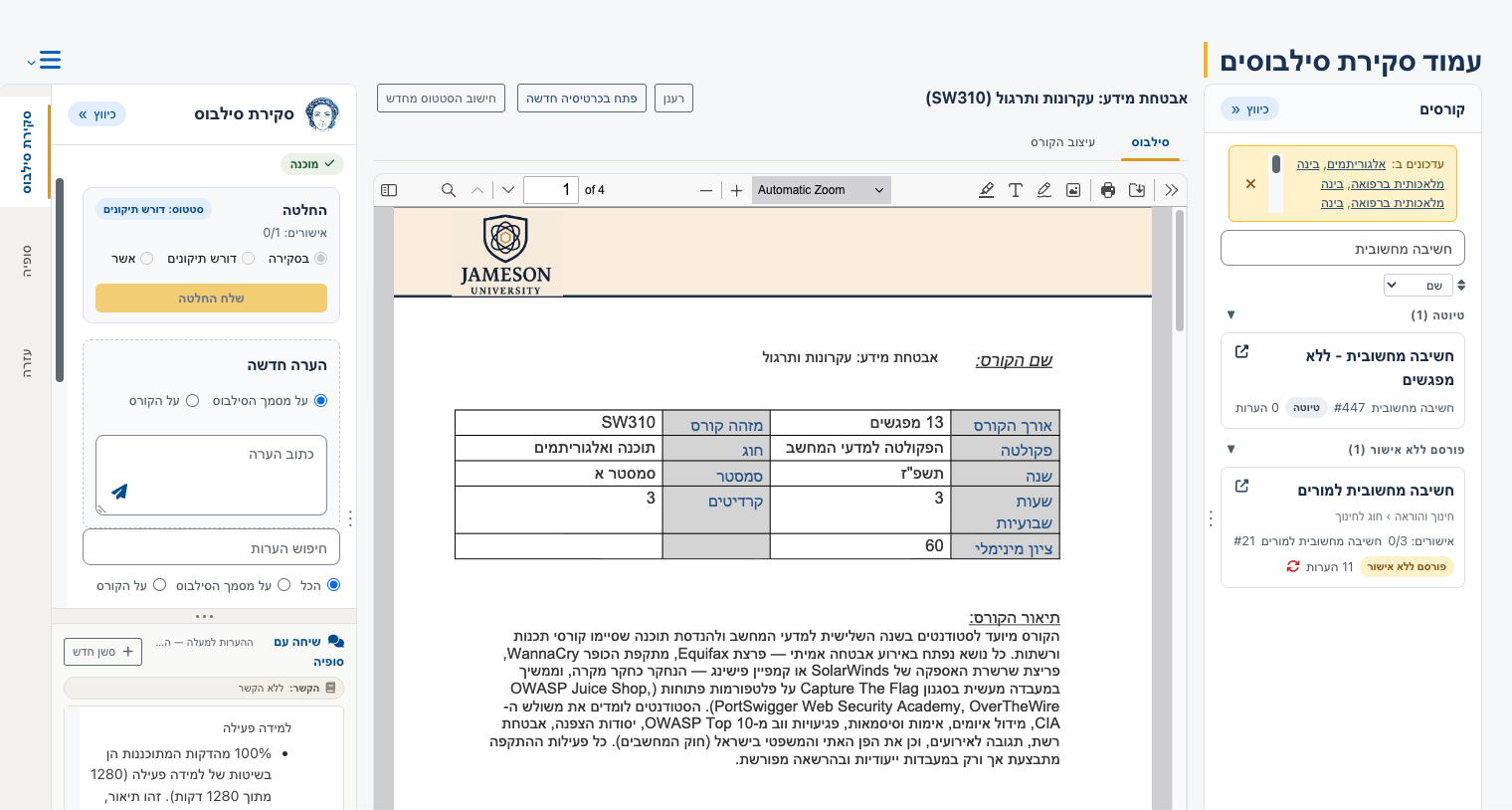Switch to the עיצוב הקורס tab
Viewport: 1512px width, 810px height.
tap(1062, 142)
